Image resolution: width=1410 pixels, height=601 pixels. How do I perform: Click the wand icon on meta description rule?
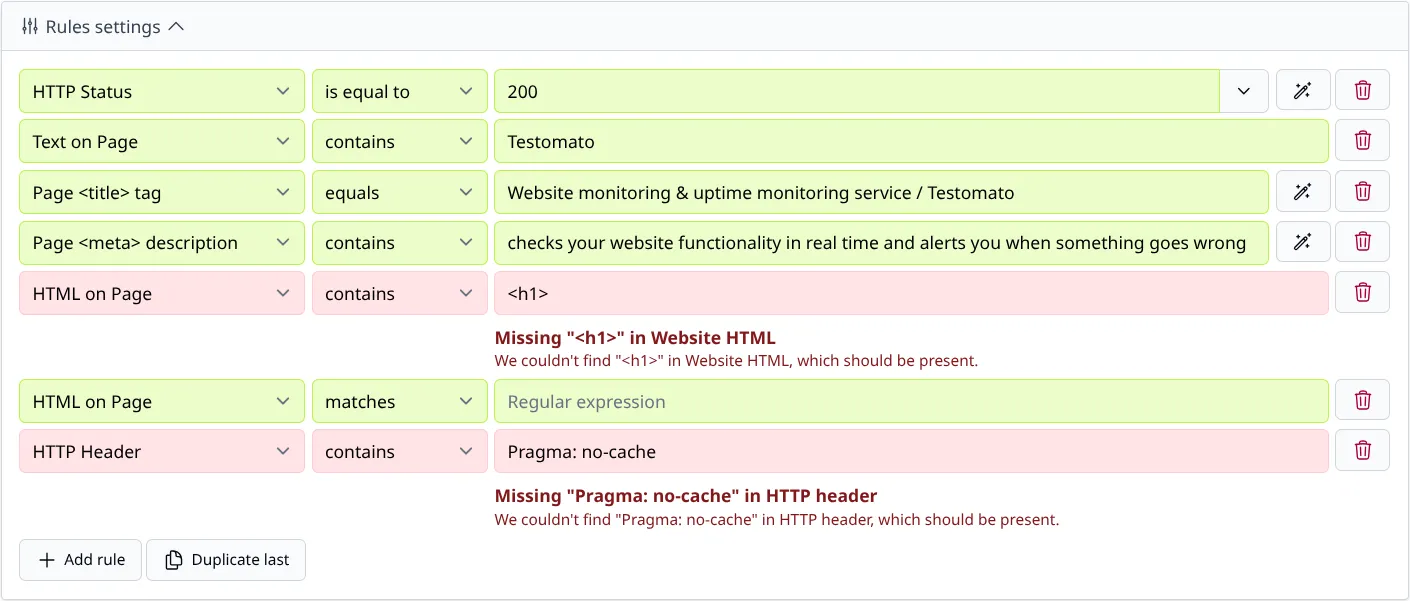pyautogui.click(x=1302, y=242)
